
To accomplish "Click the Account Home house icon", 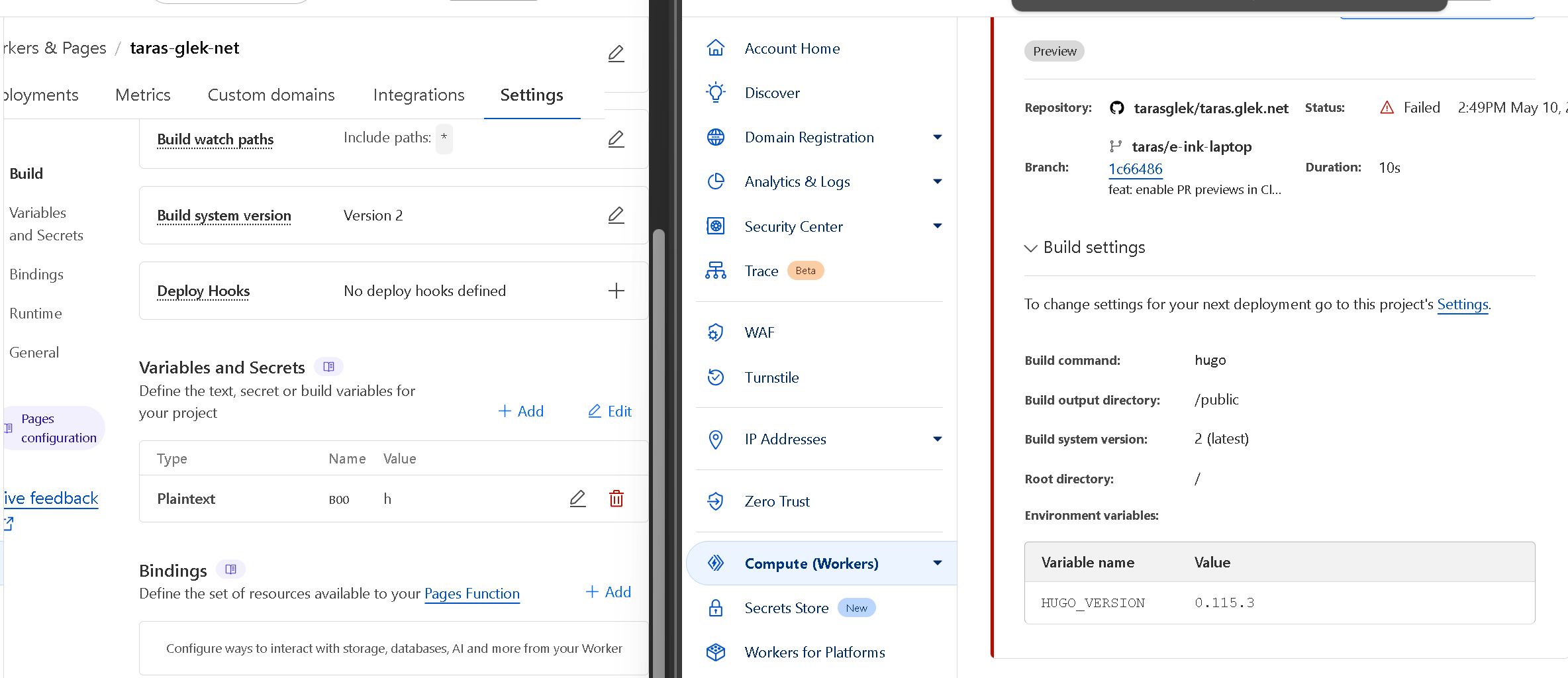I will point(716,48).
